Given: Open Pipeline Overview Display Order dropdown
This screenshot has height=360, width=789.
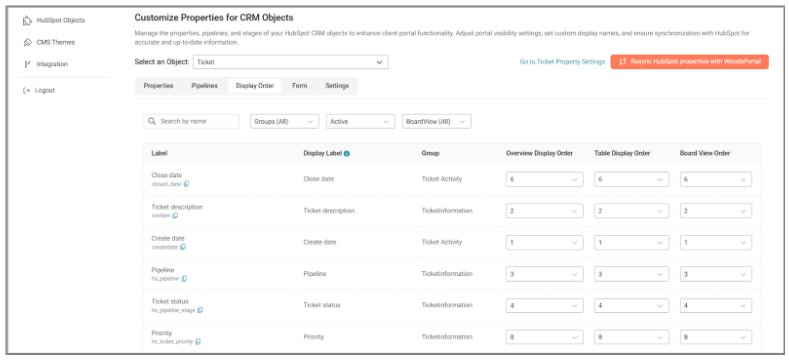Looking at the screenshot, I should (544, 274).
